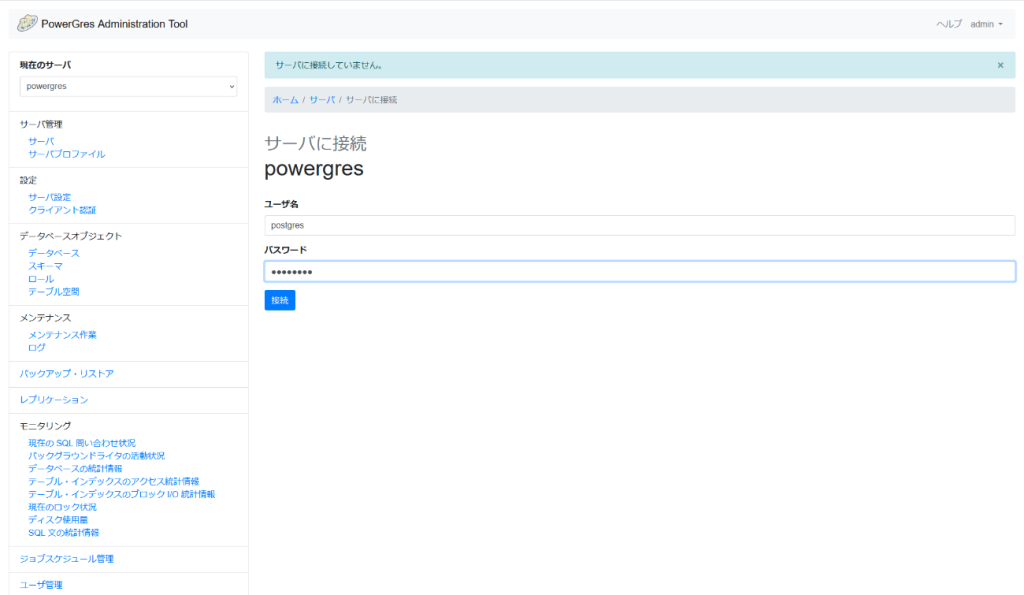
Task: Click the PowerGres Administration Tool title
Action: tap(114, 24)
